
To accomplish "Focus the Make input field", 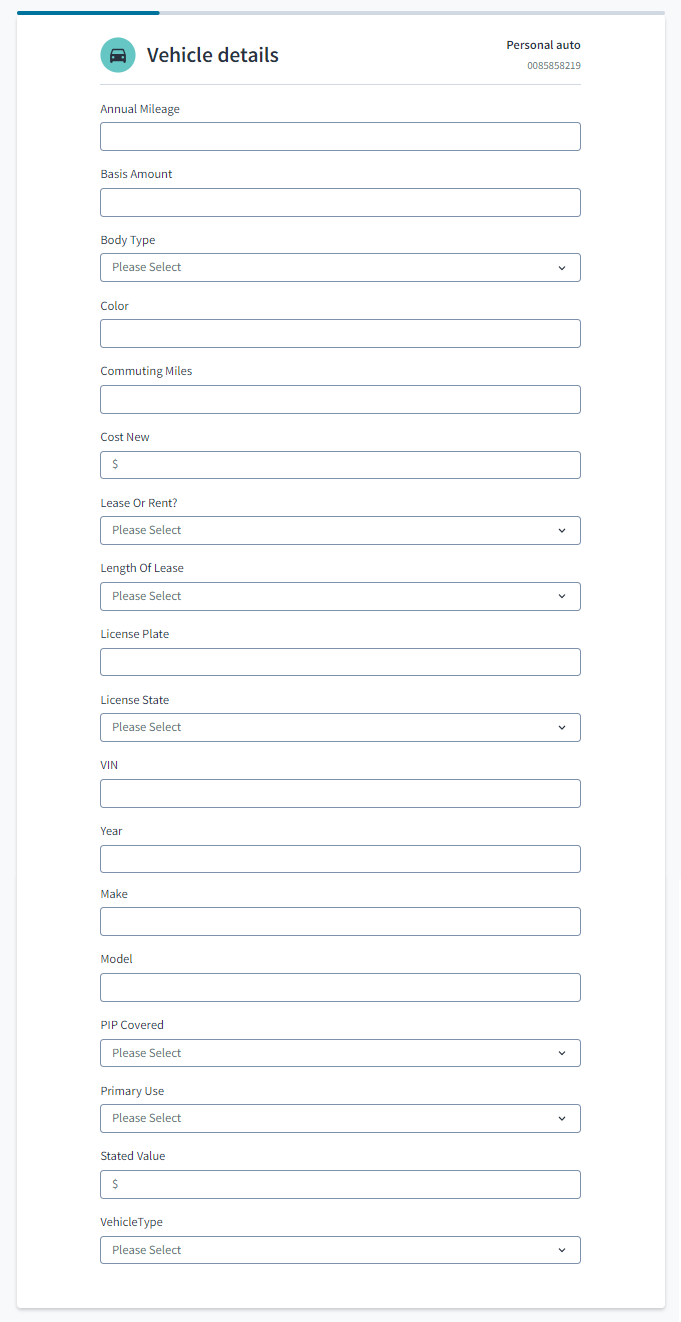I will 340,921.
